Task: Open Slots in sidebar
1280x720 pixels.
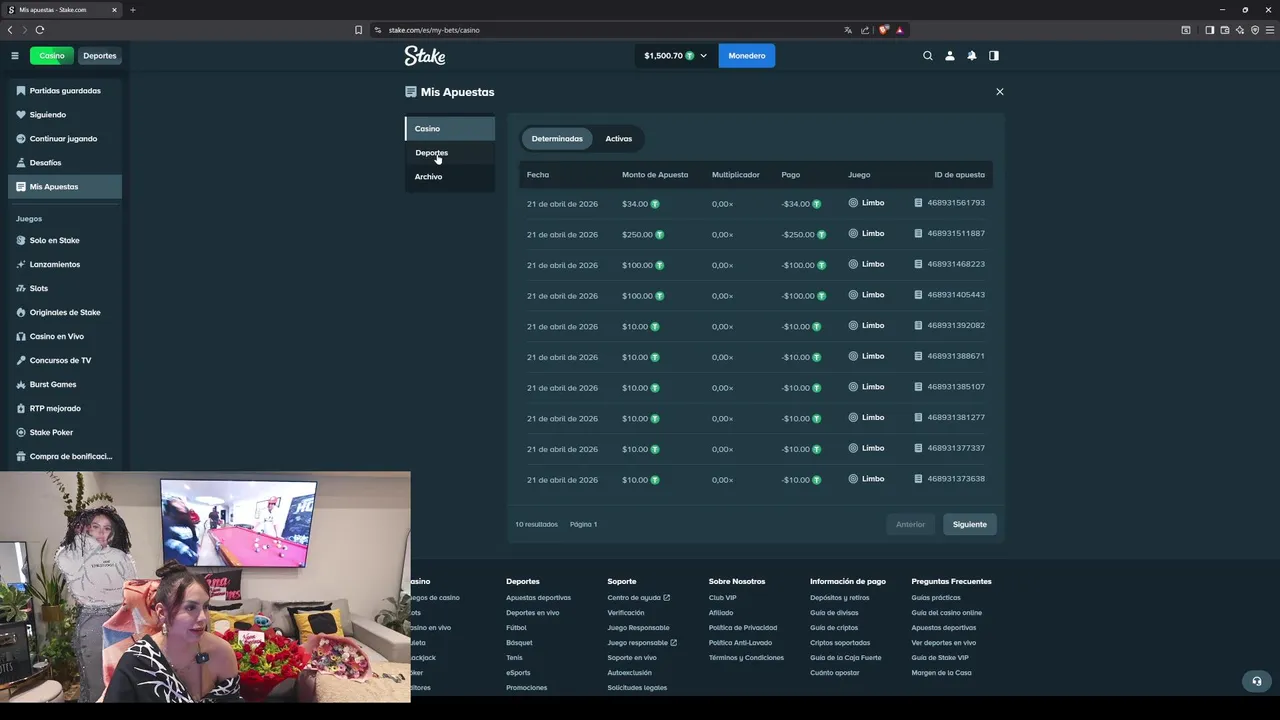Action: (65, 289)
